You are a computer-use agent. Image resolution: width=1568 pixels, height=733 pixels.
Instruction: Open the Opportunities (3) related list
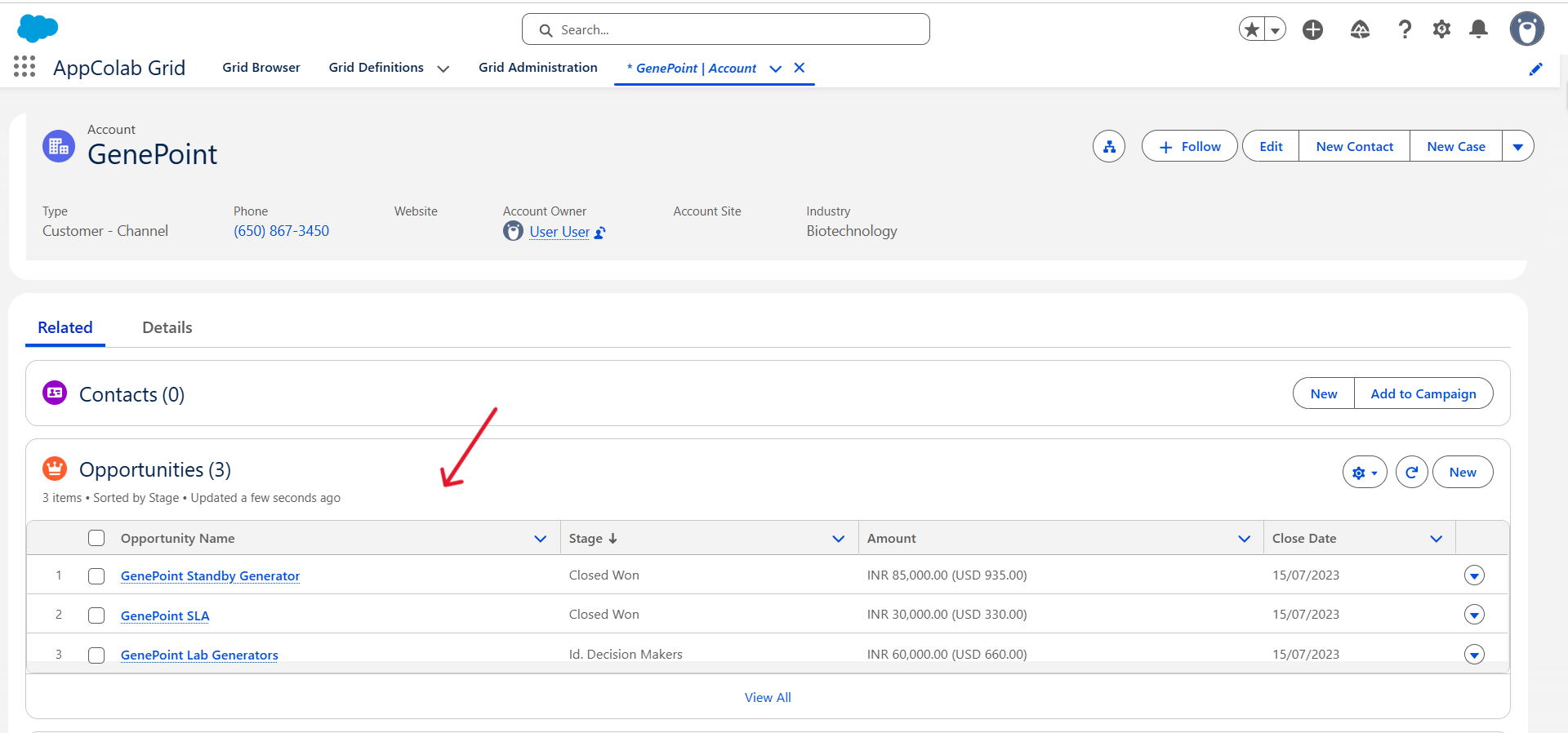point(155,469)
